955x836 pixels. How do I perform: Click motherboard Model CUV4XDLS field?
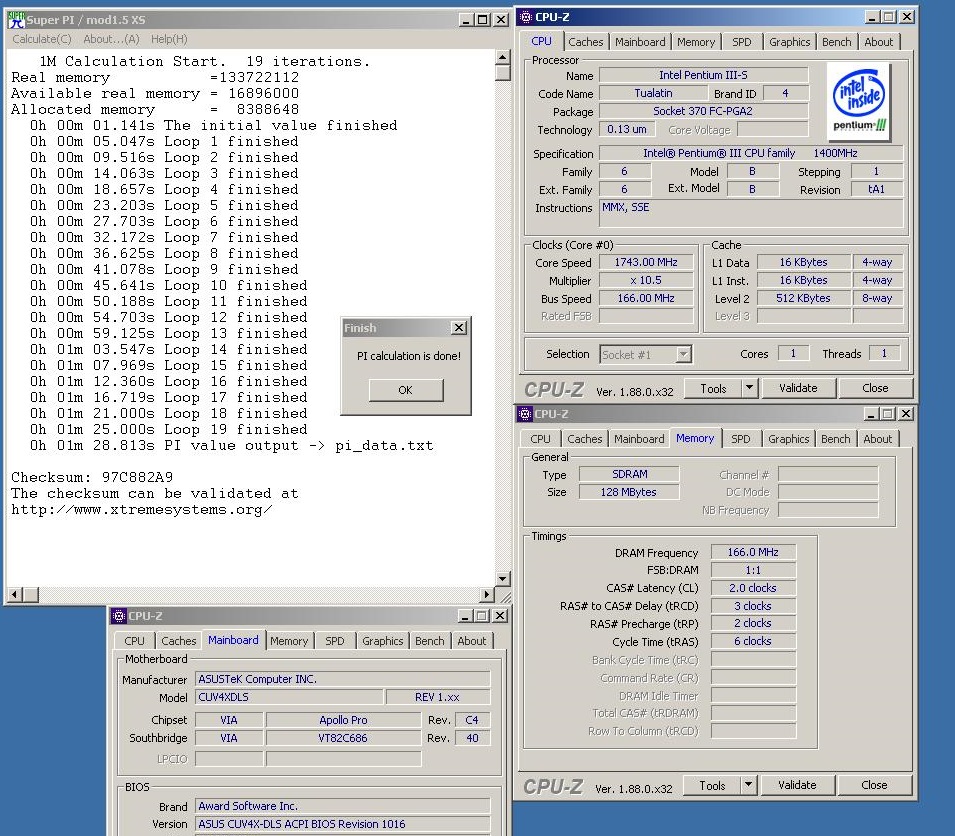tap(289, 697)
